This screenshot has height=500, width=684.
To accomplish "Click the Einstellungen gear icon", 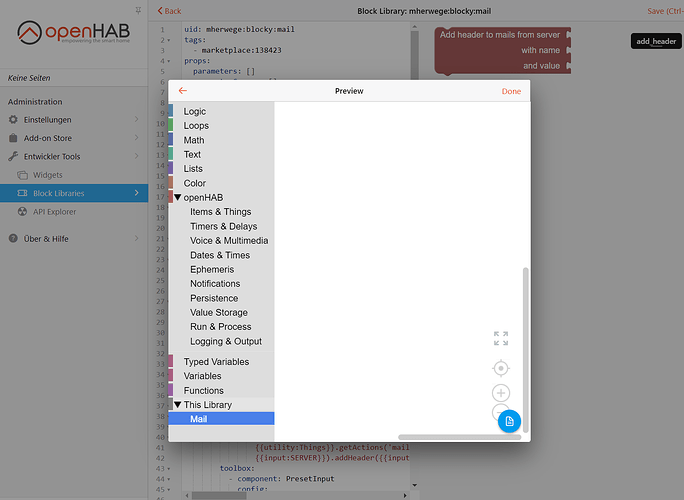I will click(13, 120).
